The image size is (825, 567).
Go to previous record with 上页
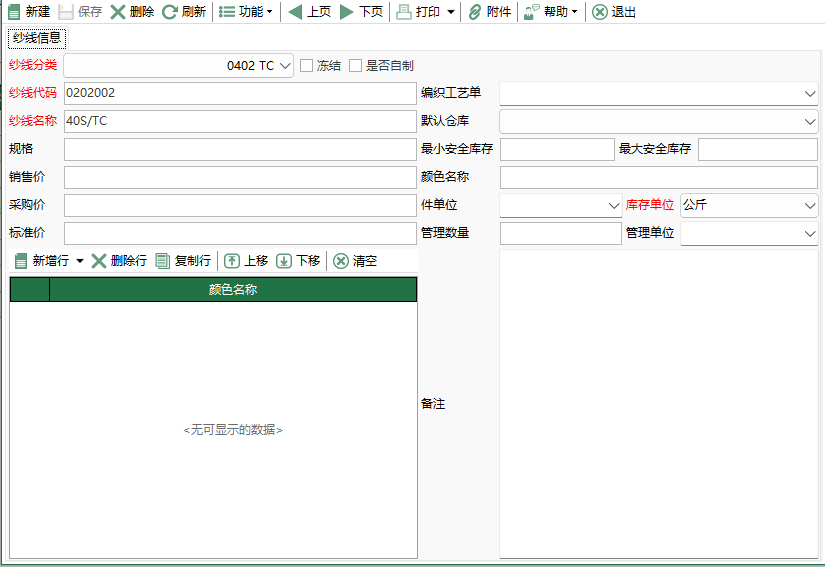[295, 12]
